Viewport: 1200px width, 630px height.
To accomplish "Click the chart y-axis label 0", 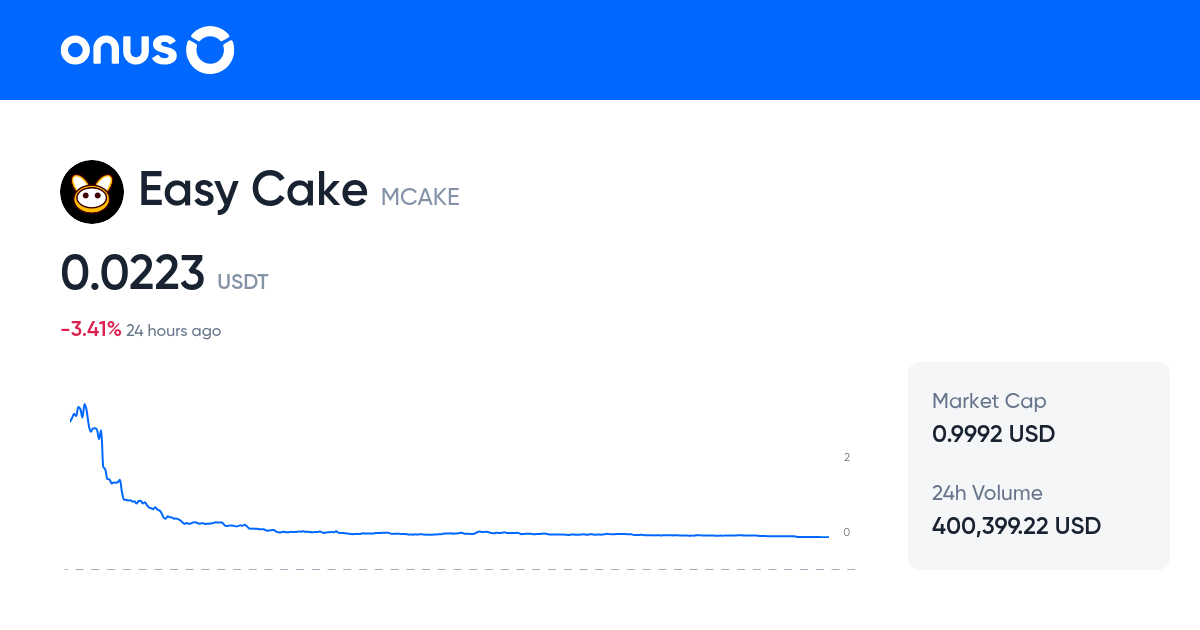I will [847, 532].
